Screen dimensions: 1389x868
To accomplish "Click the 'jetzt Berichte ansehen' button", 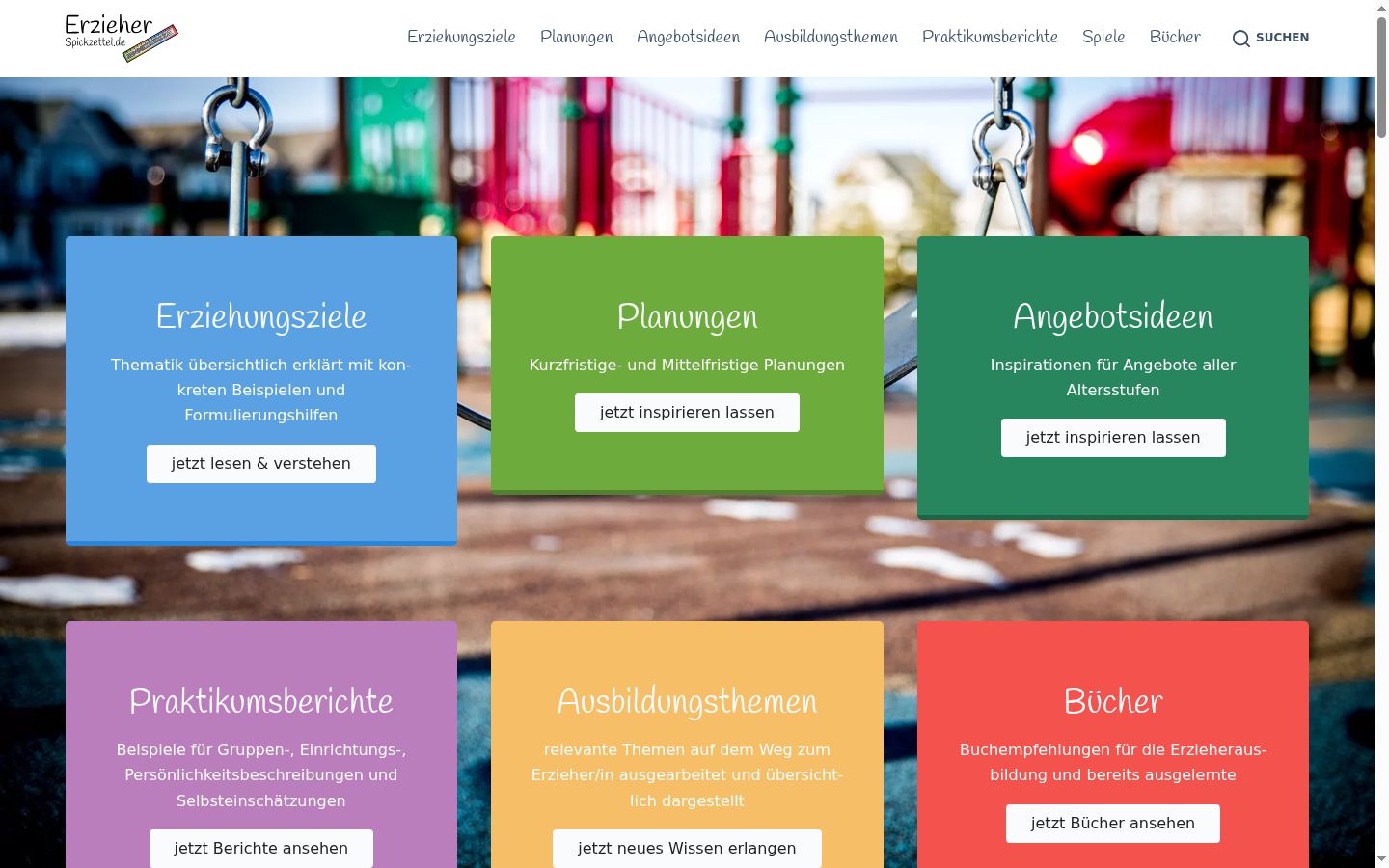I will tap(261, 849).
